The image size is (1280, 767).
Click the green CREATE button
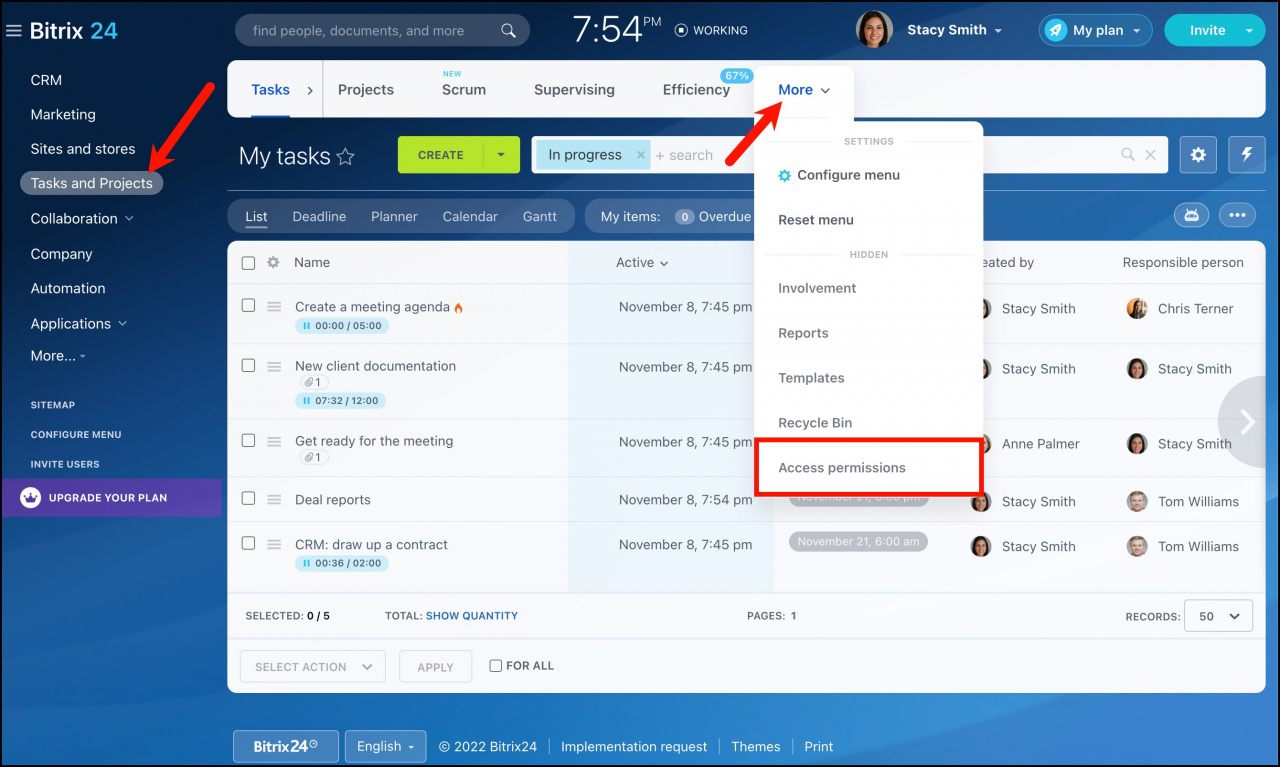441,155
